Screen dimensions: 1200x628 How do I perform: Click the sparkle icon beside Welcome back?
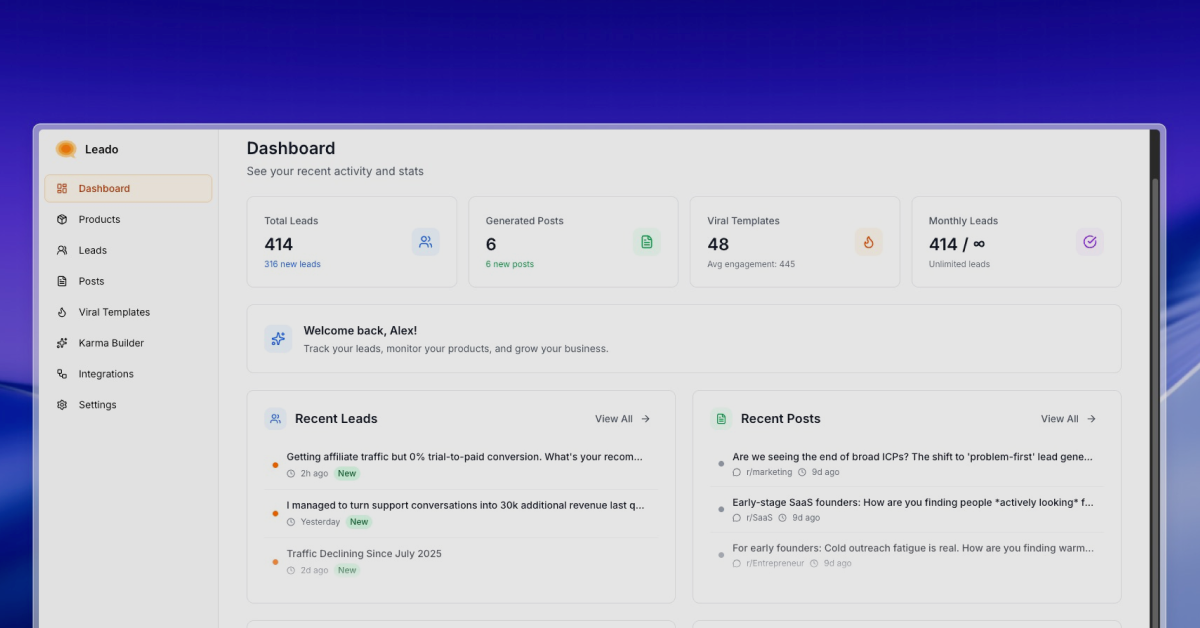278,339
